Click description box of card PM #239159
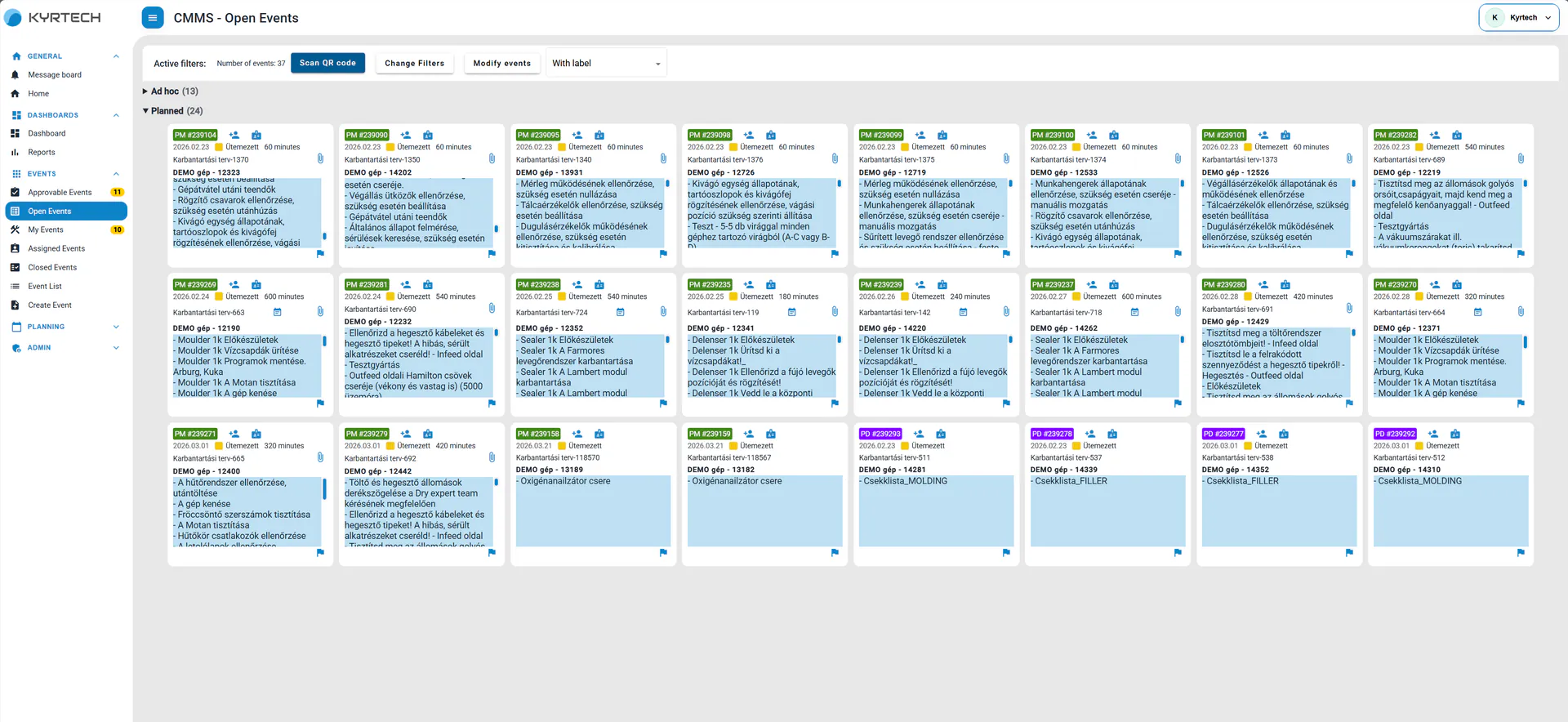The width and height of the screenshot is (1568, 722). pyautogui.click(x=764, y=511)
